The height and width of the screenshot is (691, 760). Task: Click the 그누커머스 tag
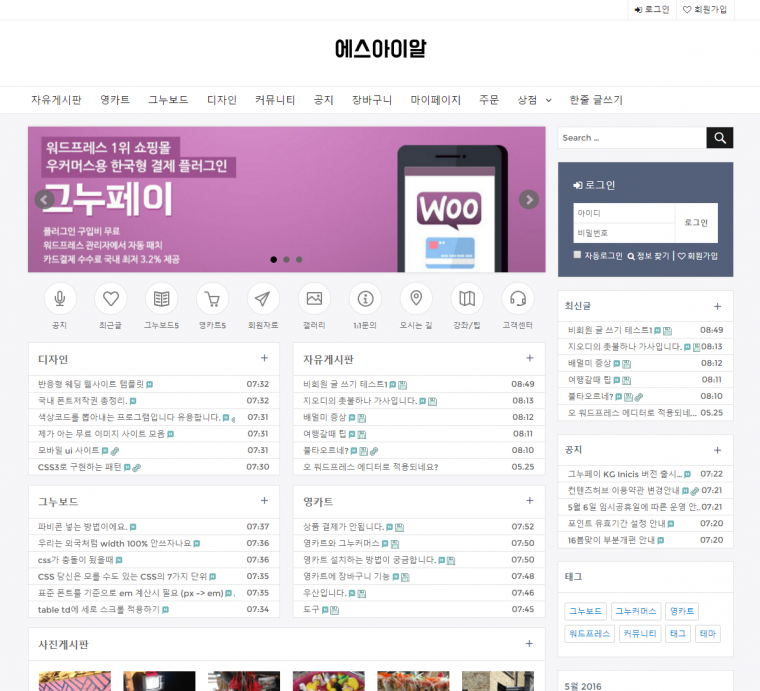[635, 611]
